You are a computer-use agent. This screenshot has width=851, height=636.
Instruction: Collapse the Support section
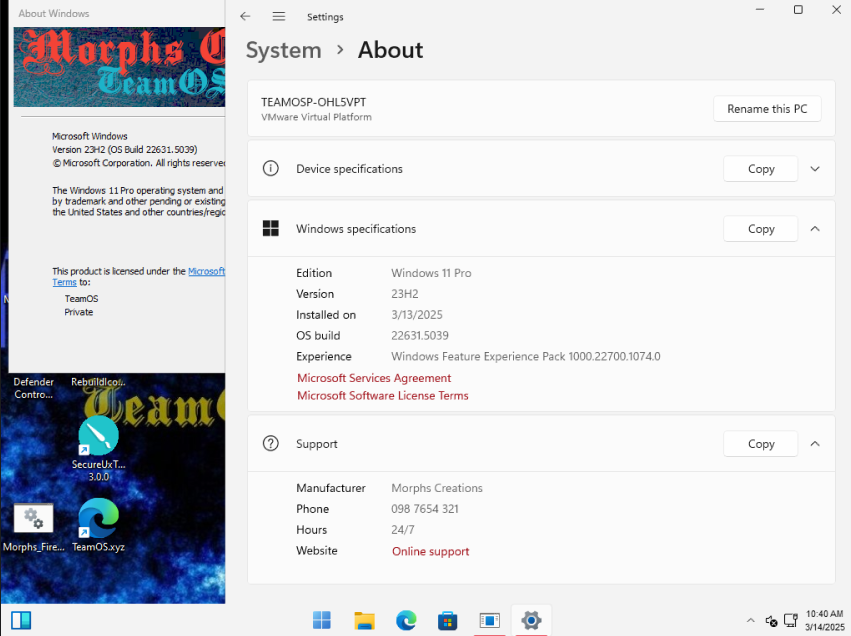pos(815,443)
